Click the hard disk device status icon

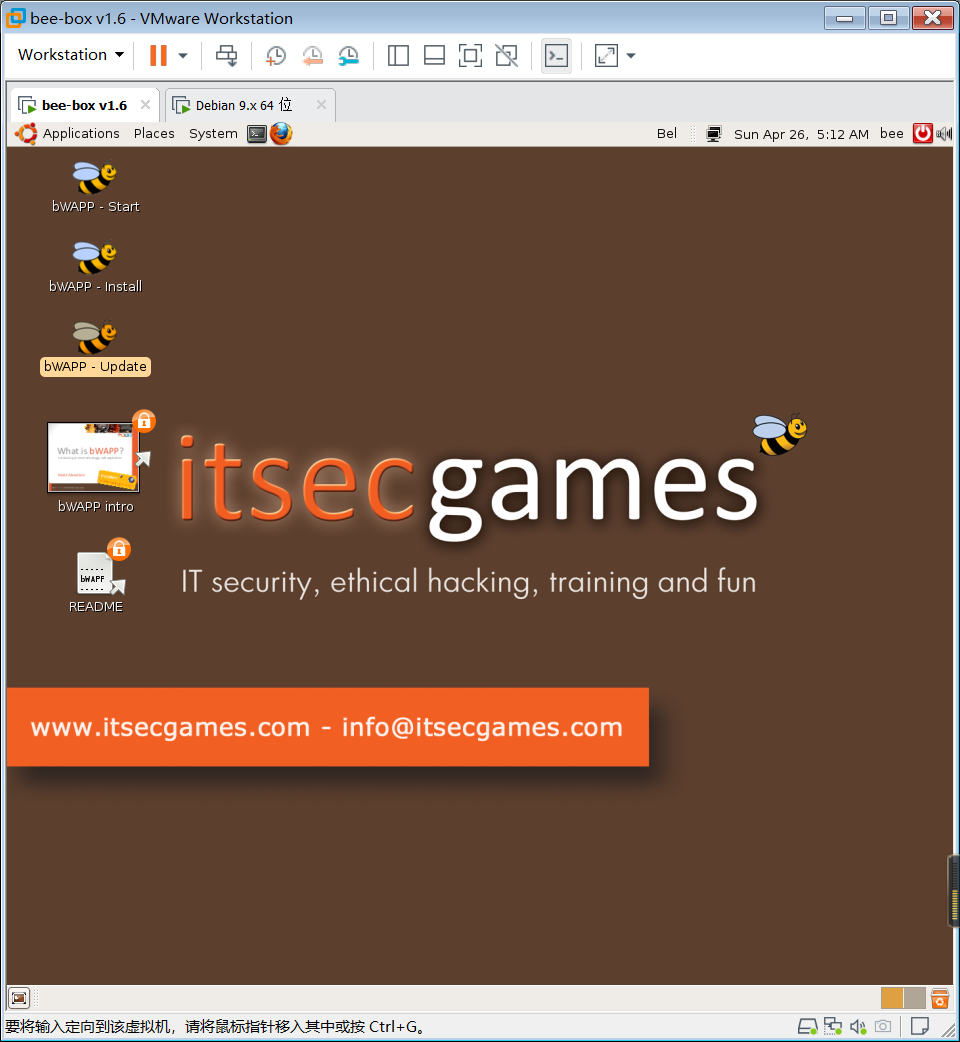pyautogui.click(x=808, y=1027)
